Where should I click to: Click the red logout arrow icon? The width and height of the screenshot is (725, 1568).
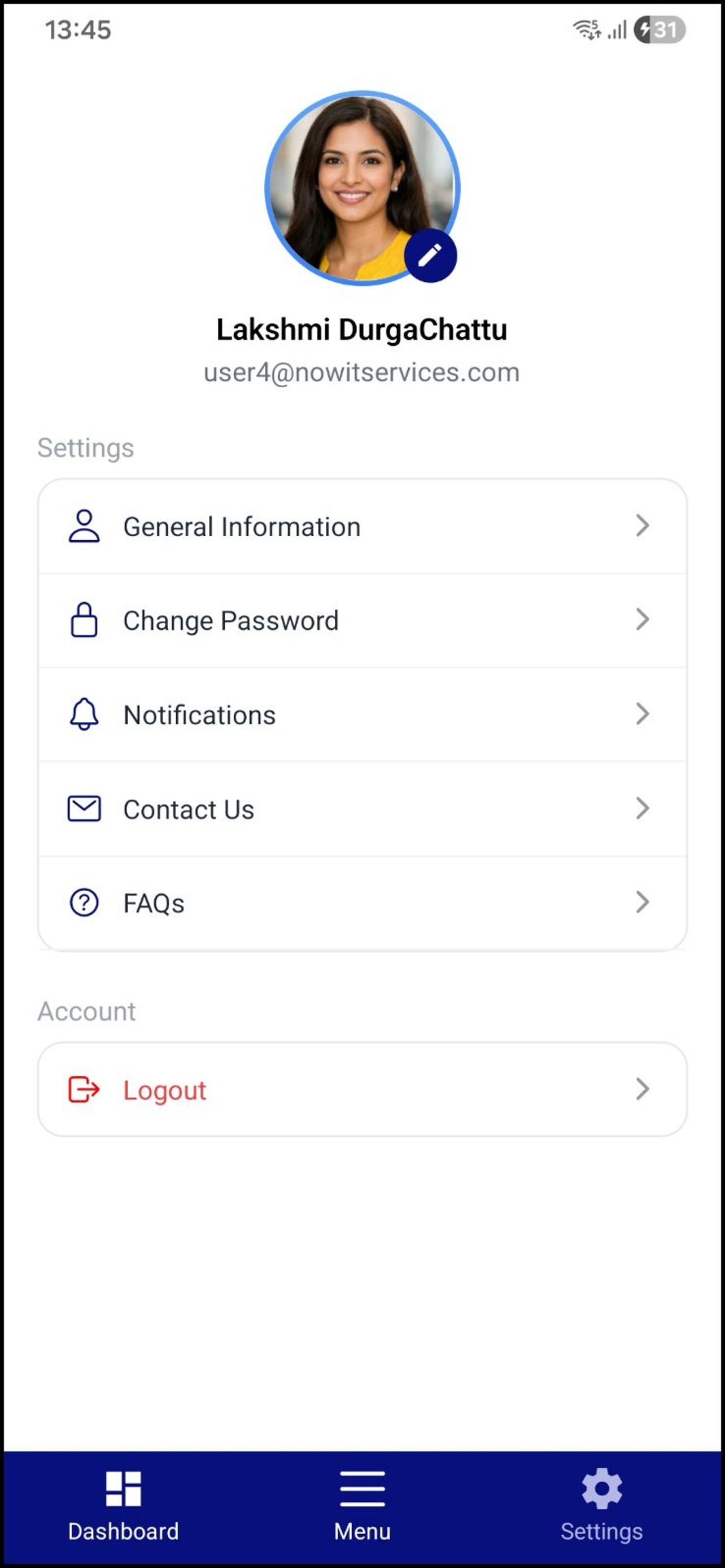click(84, 1089)
